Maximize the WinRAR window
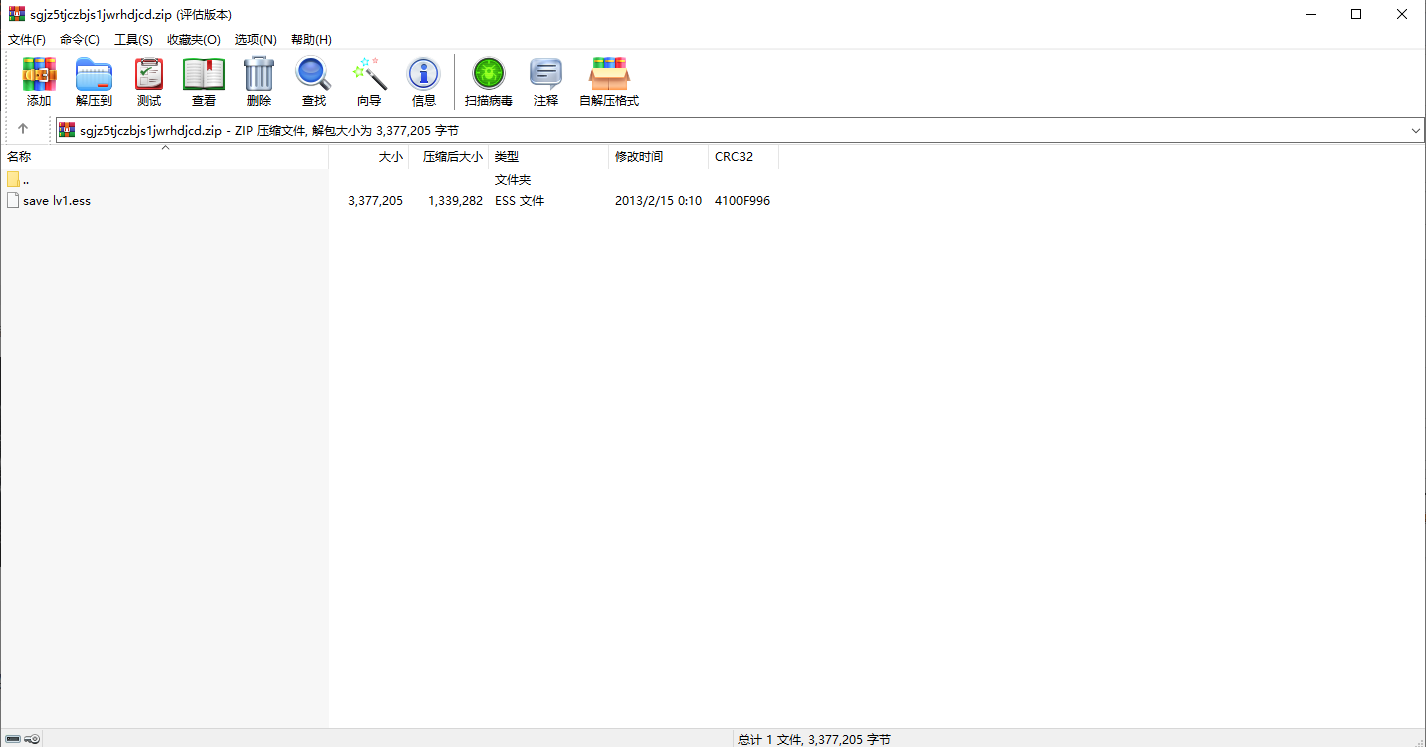The image size is (1426, 747). coord(1356,14)
